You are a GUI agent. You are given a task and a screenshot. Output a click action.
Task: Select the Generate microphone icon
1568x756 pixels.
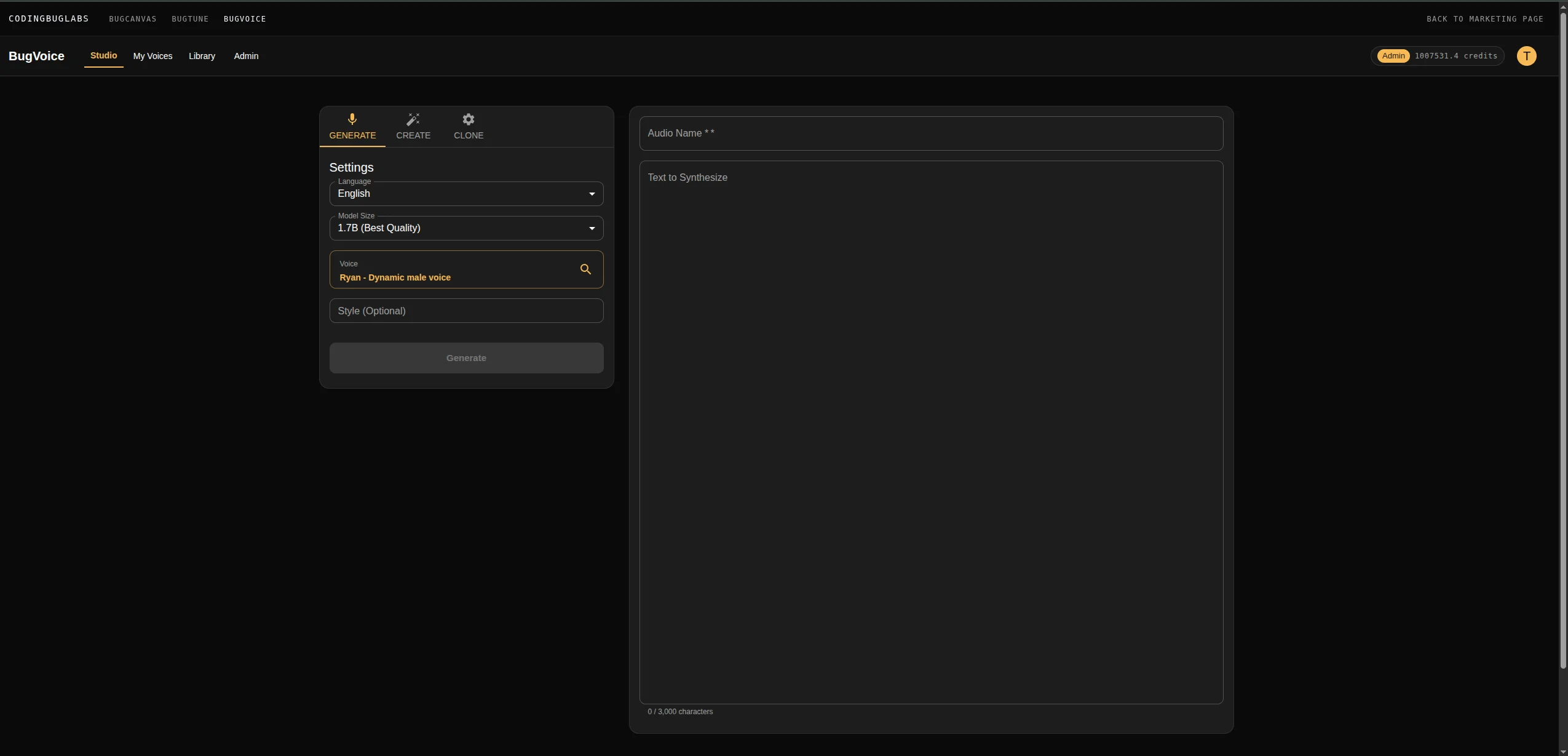coord(352,119)
